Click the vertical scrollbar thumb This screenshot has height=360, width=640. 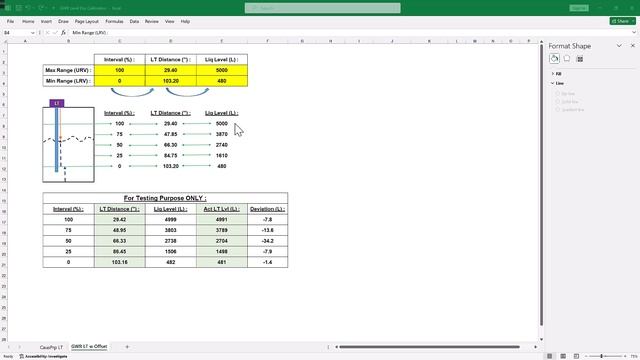541,184
